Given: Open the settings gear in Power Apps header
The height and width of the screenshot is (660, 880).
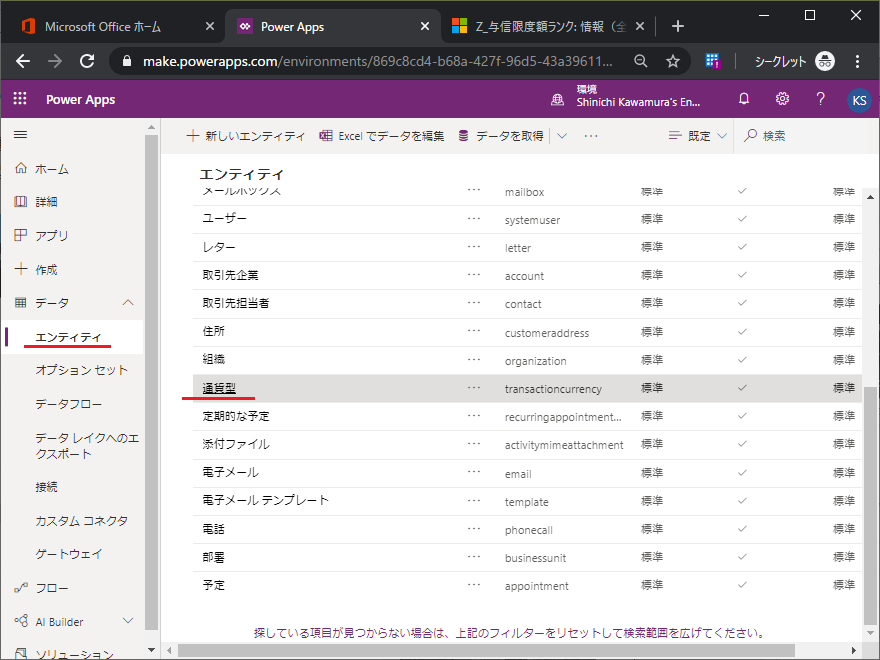Looking at the screenshot, I should pos(782,99).
